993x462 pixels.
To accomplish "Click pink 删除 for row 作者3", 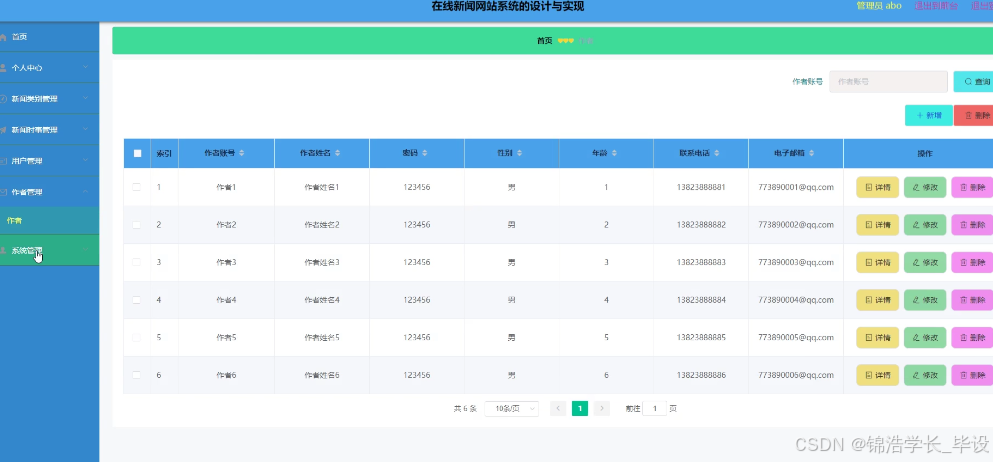I will 972,262.
